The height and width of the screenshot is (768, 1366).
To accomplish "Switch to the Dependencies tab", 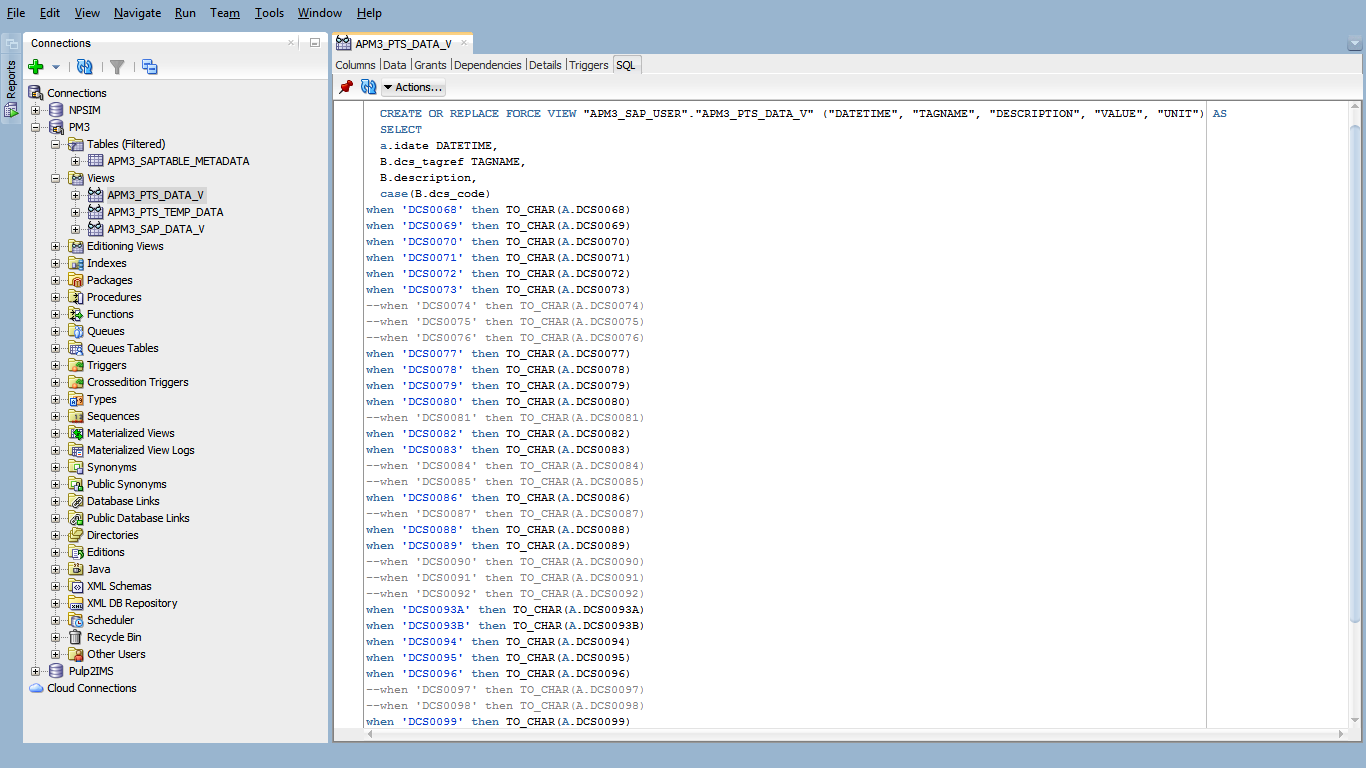I will [x=488, y=65].
